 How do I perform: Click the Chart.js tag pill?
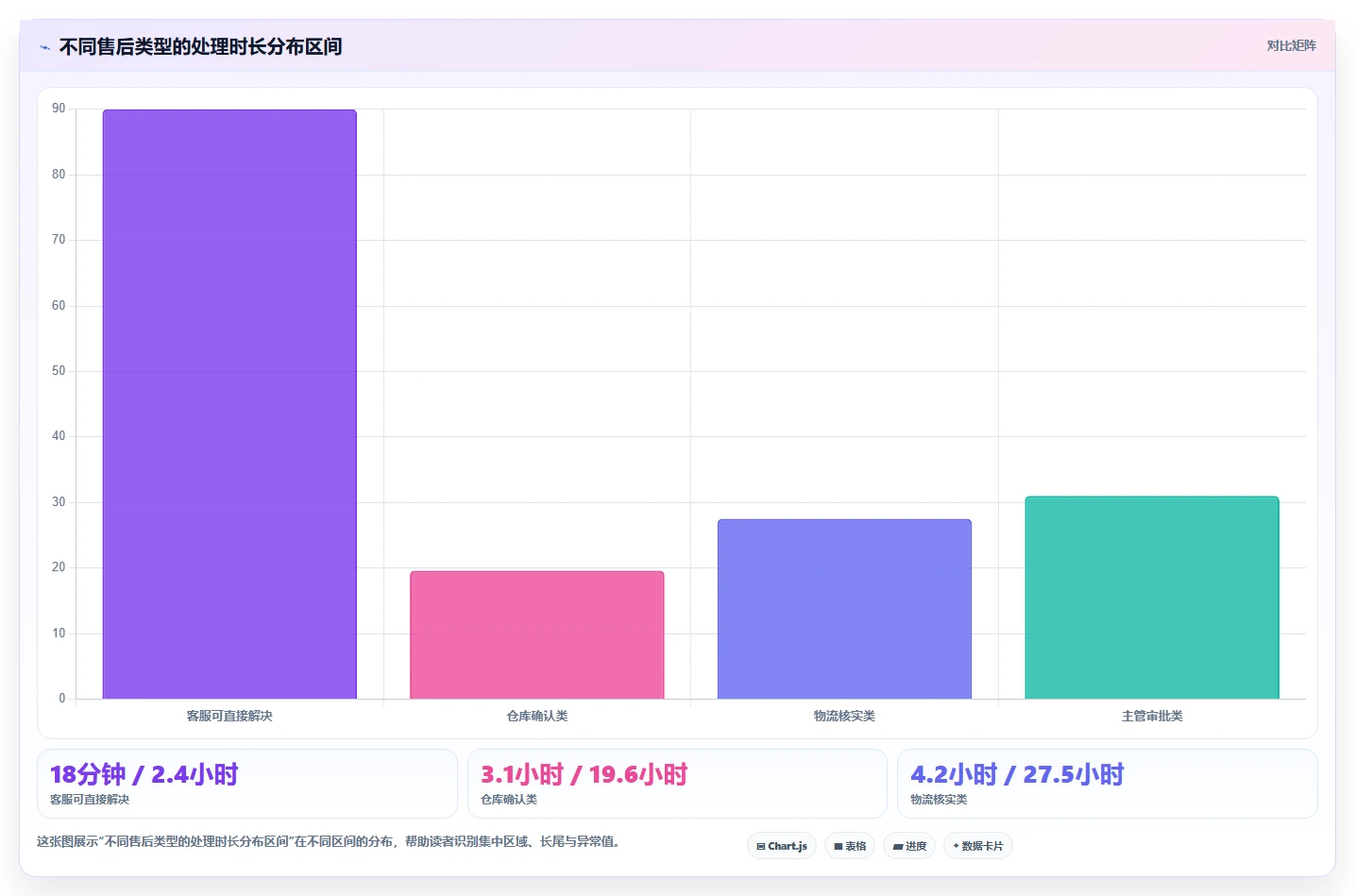[782, 846]
